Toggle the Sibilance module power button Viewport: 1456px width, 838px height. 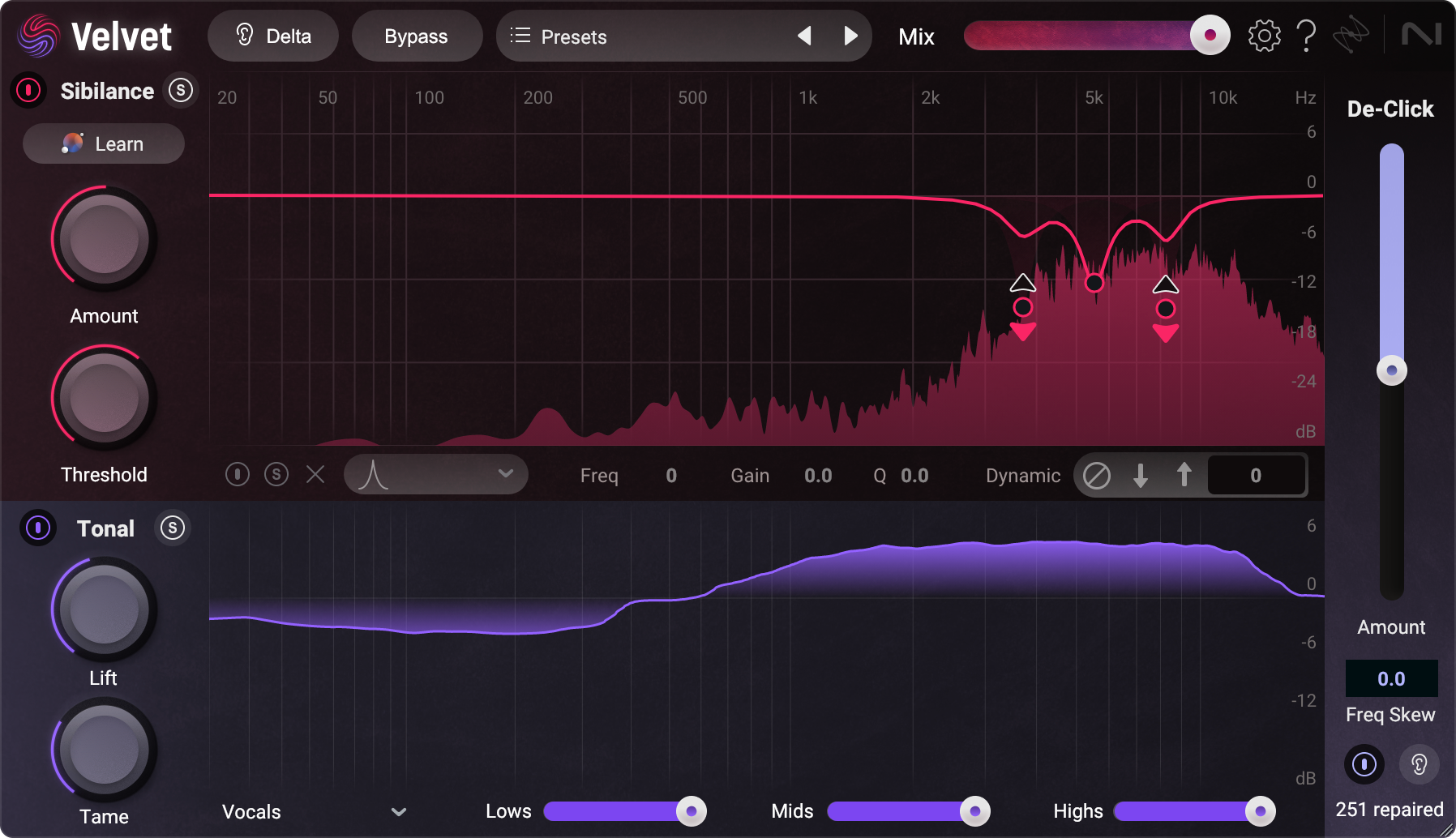[27, 91]
